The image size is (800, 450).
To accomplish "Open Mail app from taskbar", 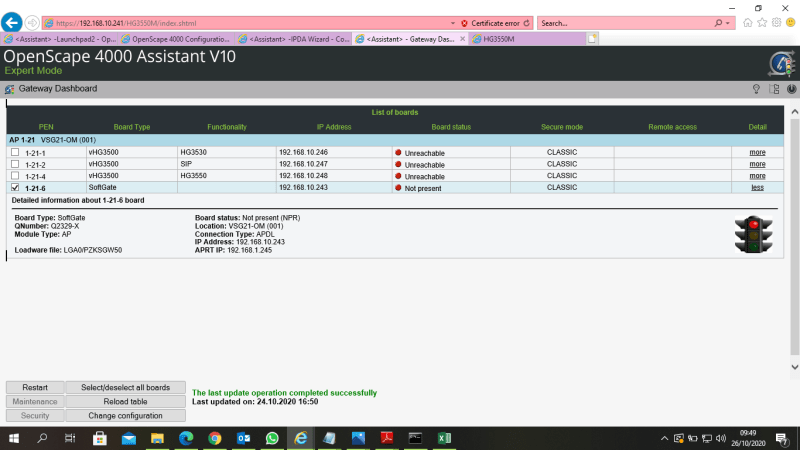I will tap(129, 438).
